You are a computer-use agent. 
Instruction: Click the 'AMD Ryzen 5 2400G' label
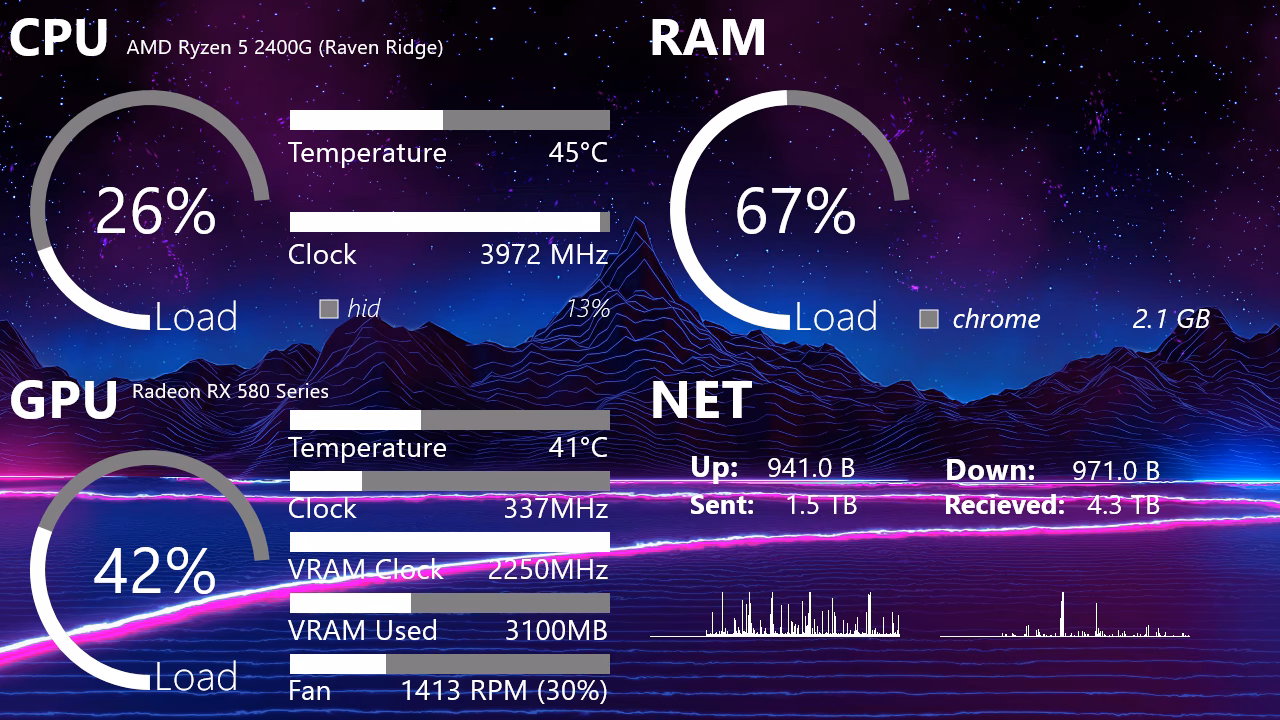(x=283, y=46)
